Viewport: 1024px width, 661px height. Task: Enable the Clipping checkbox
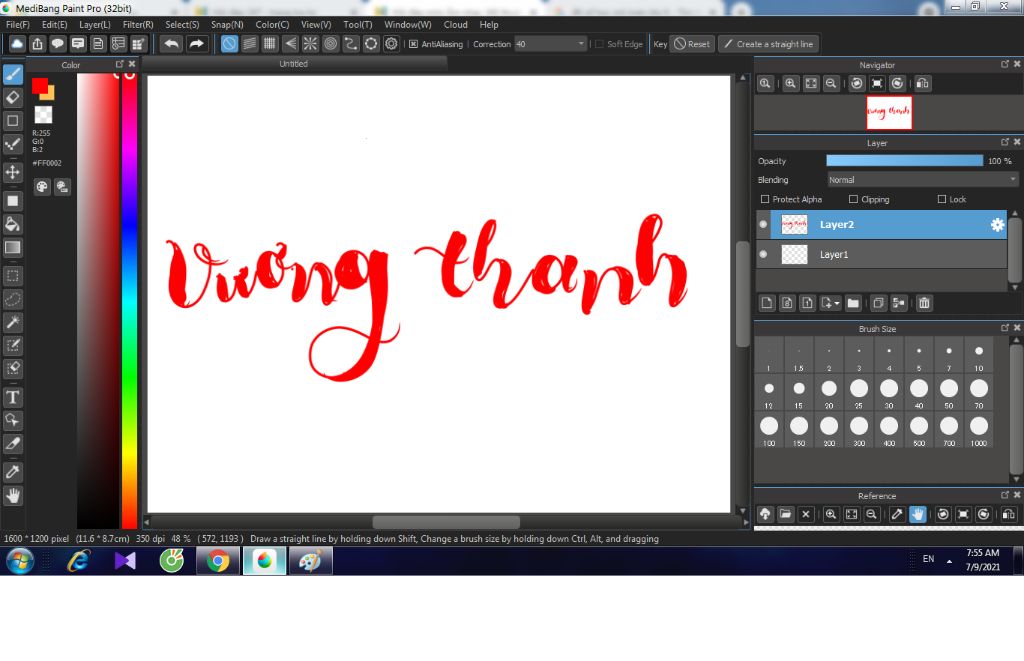pyautogui.click(x=853, y=199)
